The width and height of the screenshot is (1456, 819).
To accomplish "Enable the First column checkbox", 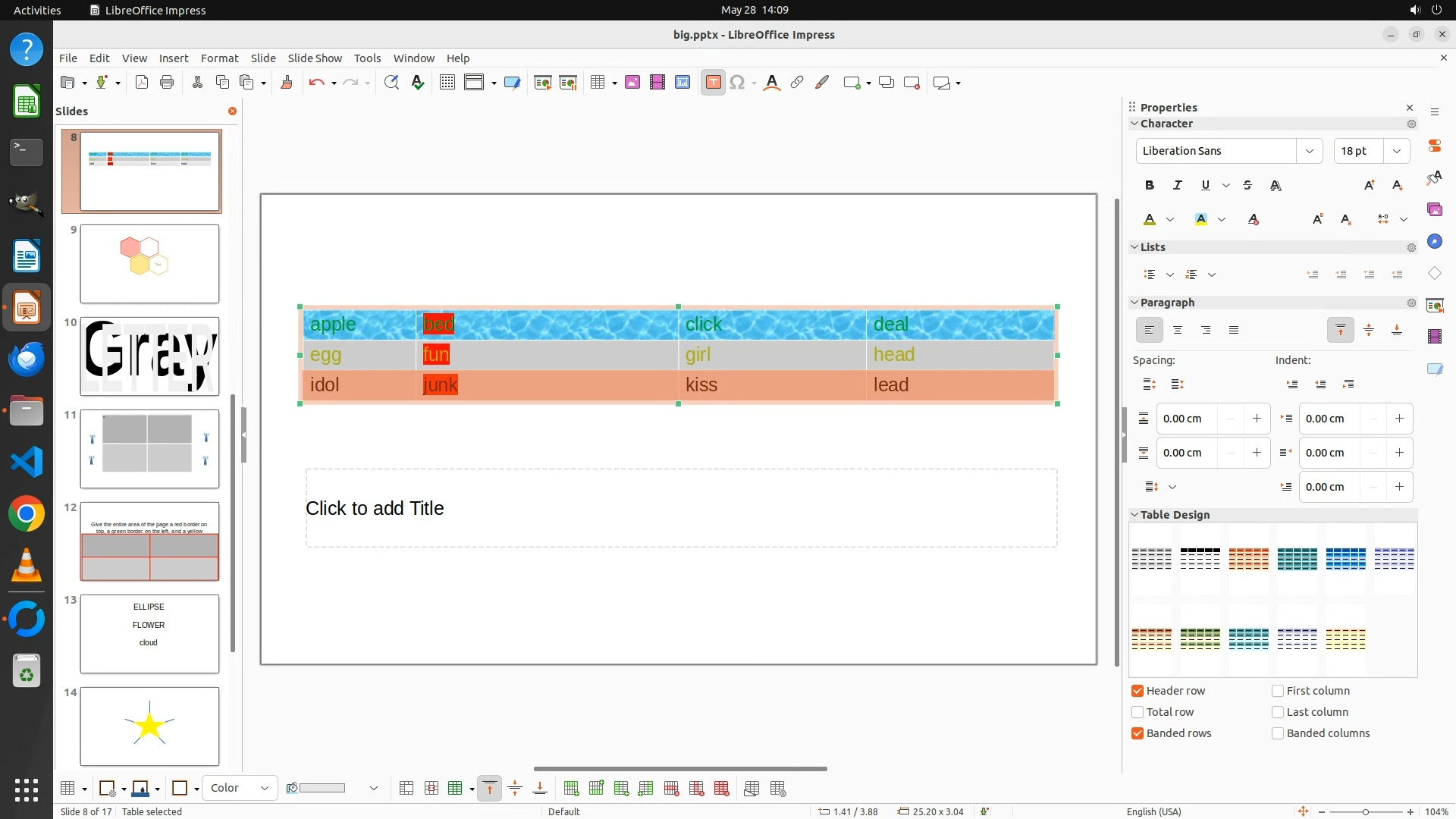I will click(1278, 691).
